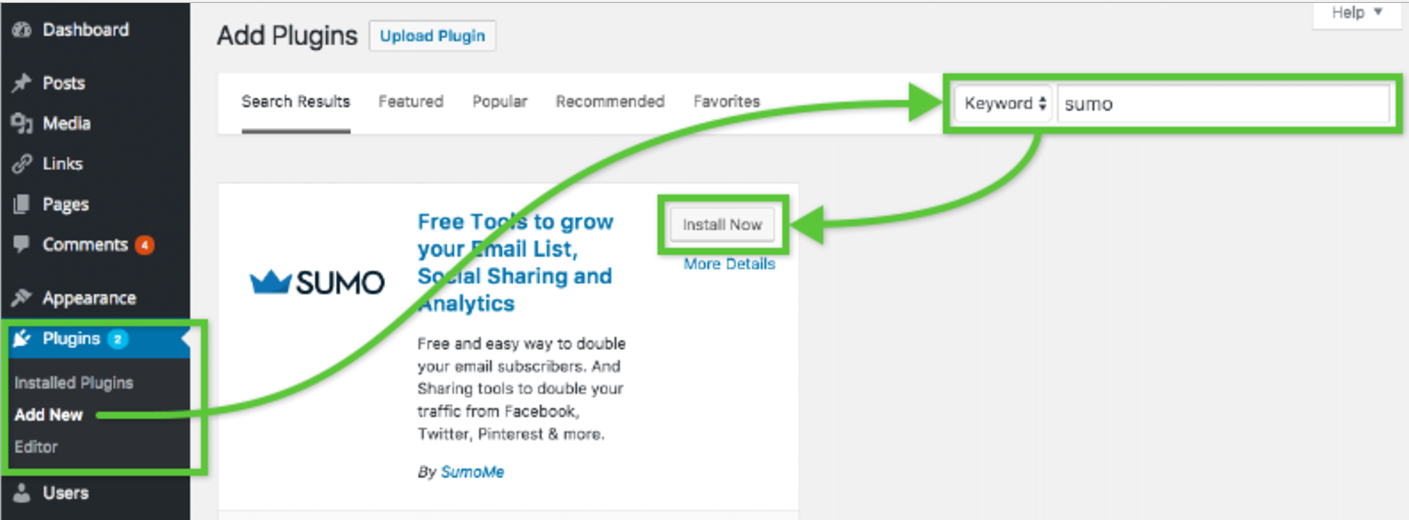Click the Appearance paintbrush icon

(21, 298)
